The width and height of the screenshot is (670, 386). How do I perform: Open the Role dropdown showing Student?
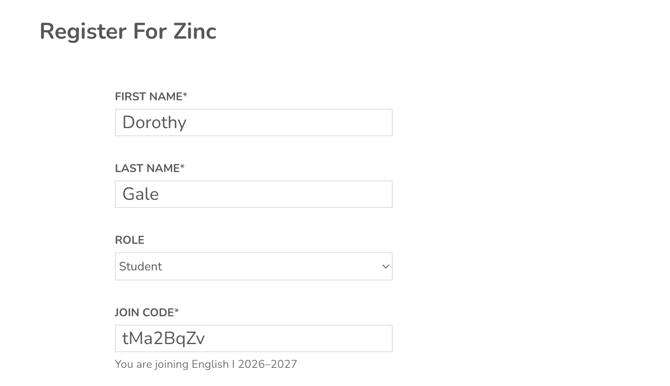253,266
